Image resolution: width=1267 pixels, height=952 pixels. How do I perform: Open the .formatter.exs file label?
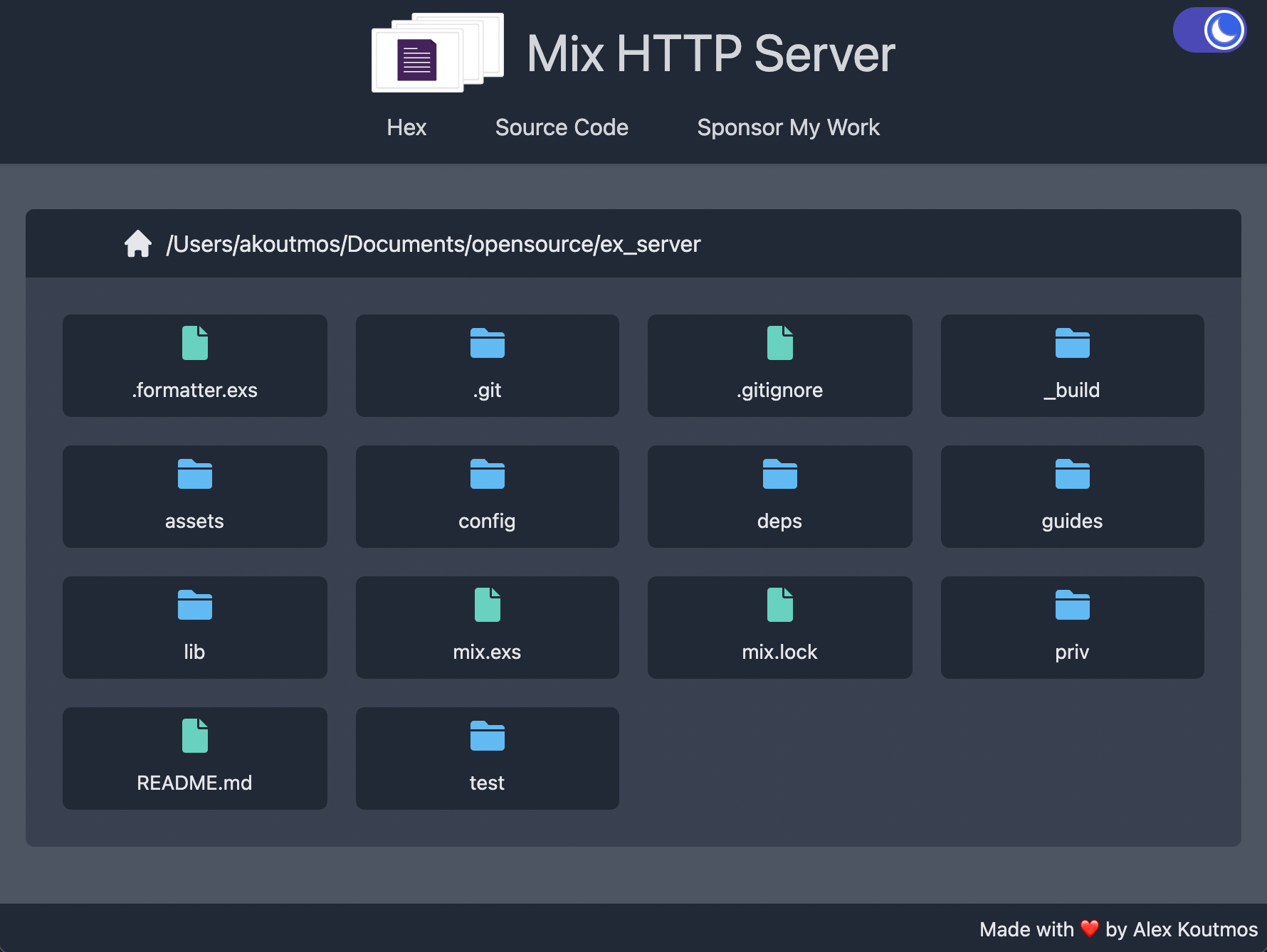[195, 390]
